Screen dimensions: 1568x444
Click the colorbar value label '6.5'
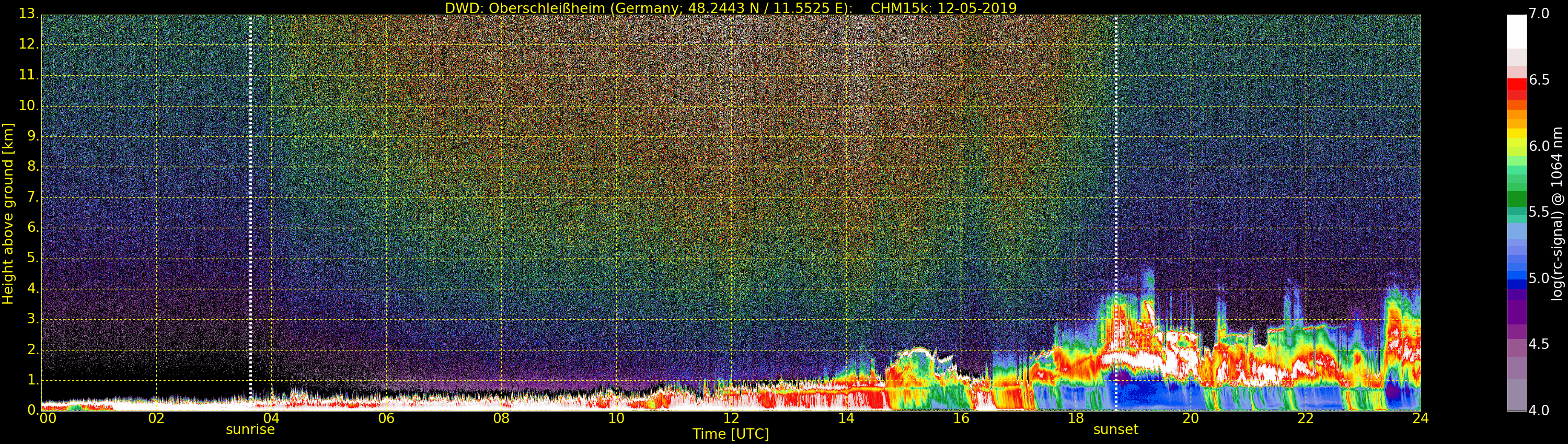coord(1539,80)
